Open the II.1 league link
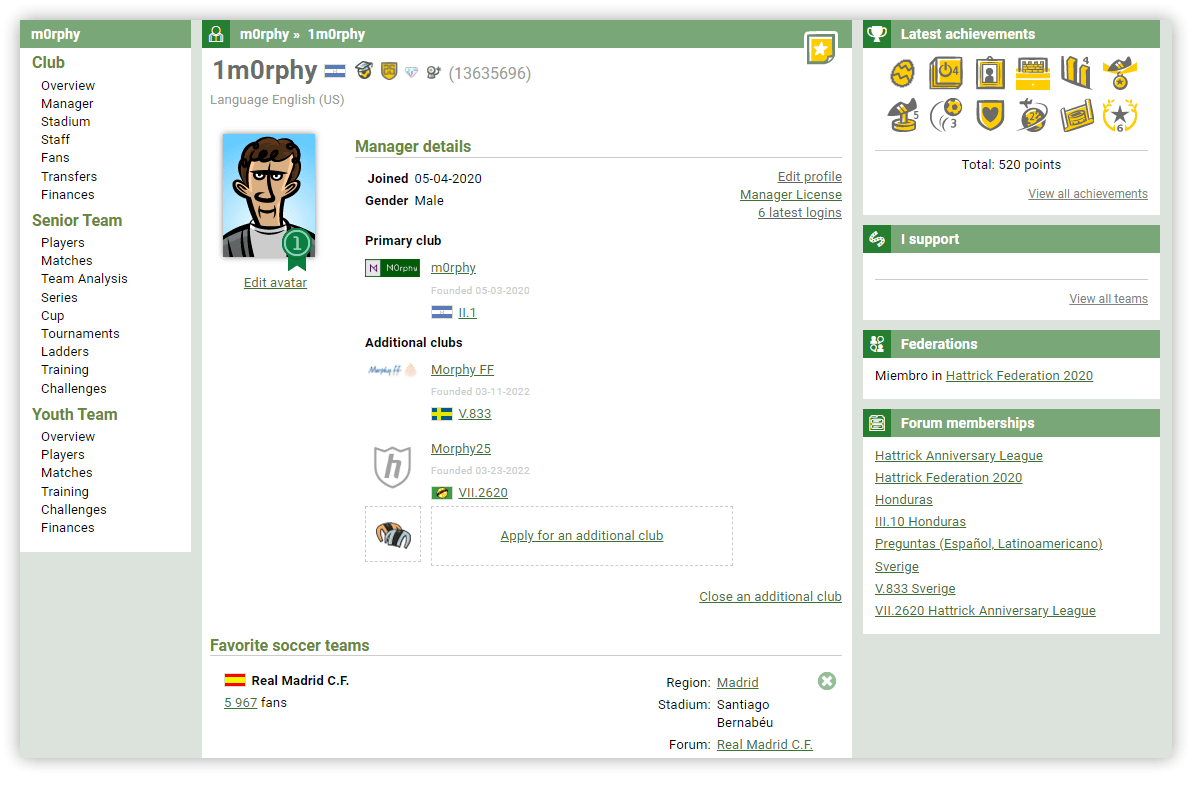The height and width of the screenshot is (808, 1192). pos(468,312)
